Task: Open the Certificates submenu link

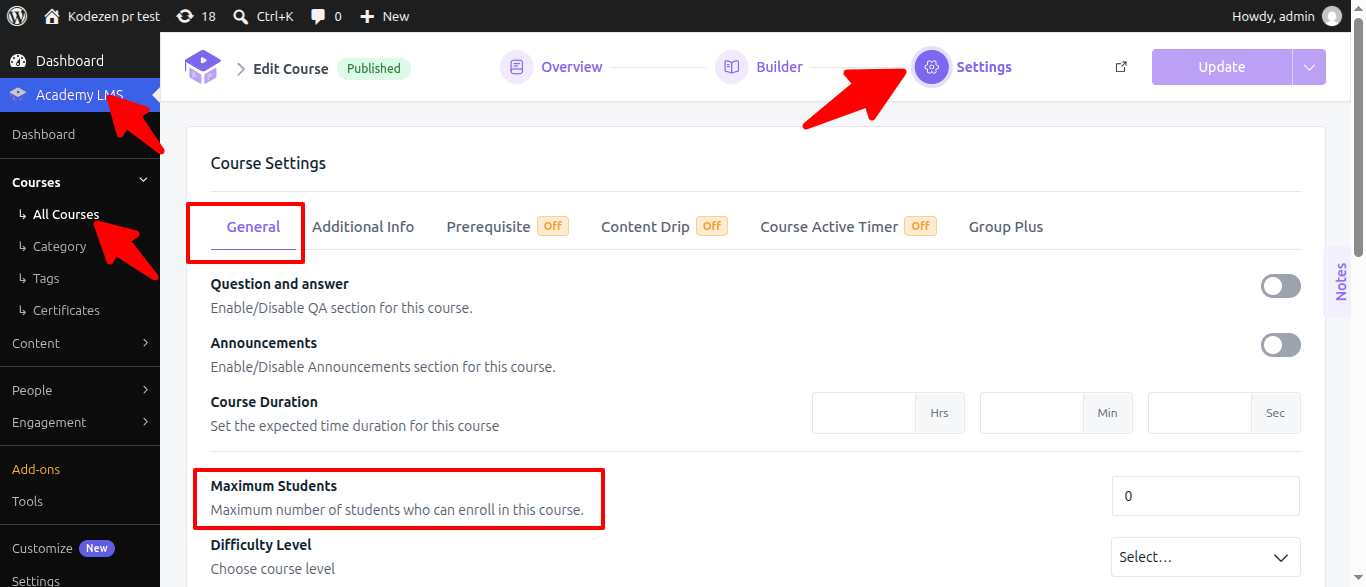Action: (66, 310)
